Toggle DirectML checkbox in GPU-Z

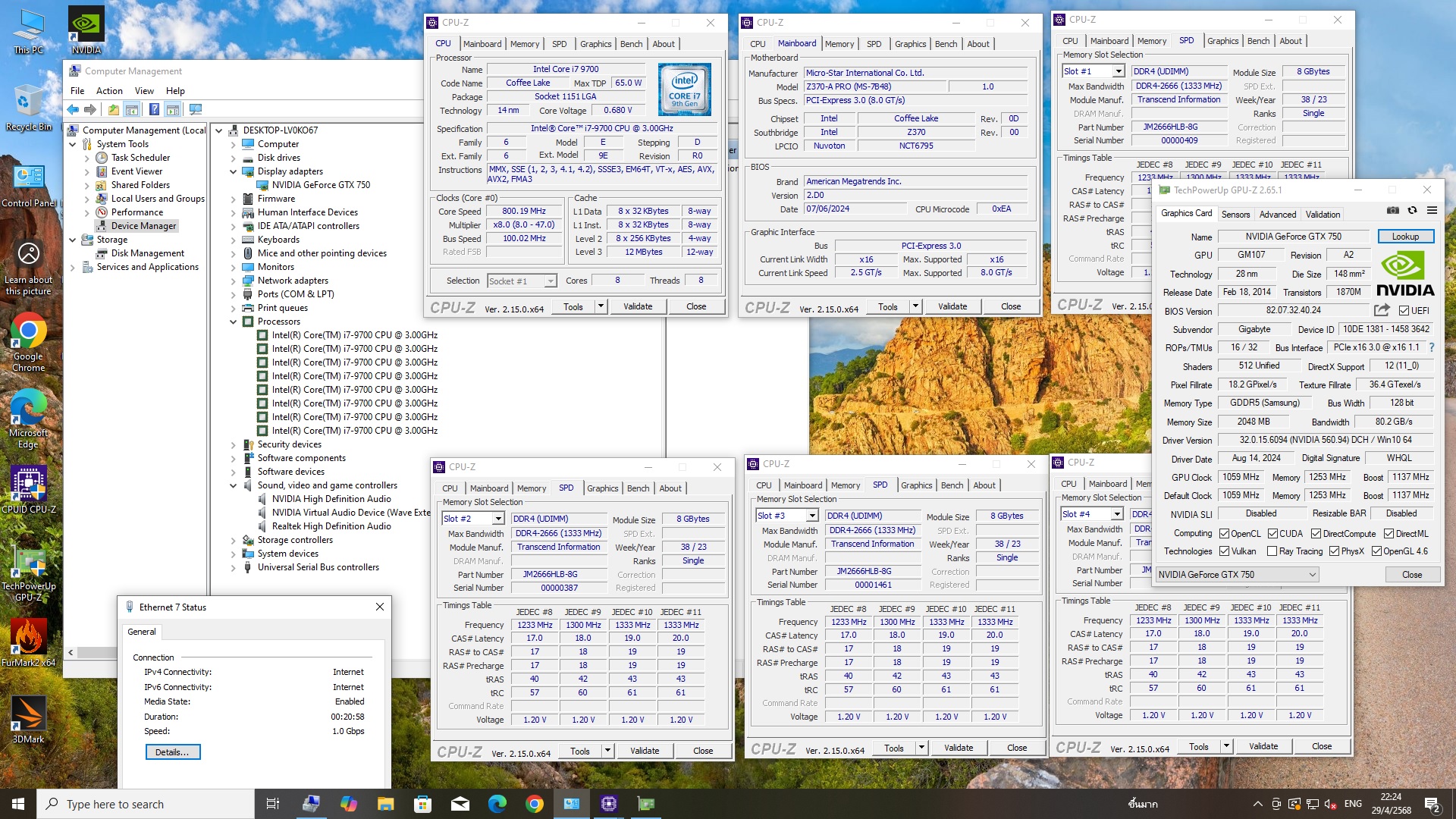coord(1389,534)
